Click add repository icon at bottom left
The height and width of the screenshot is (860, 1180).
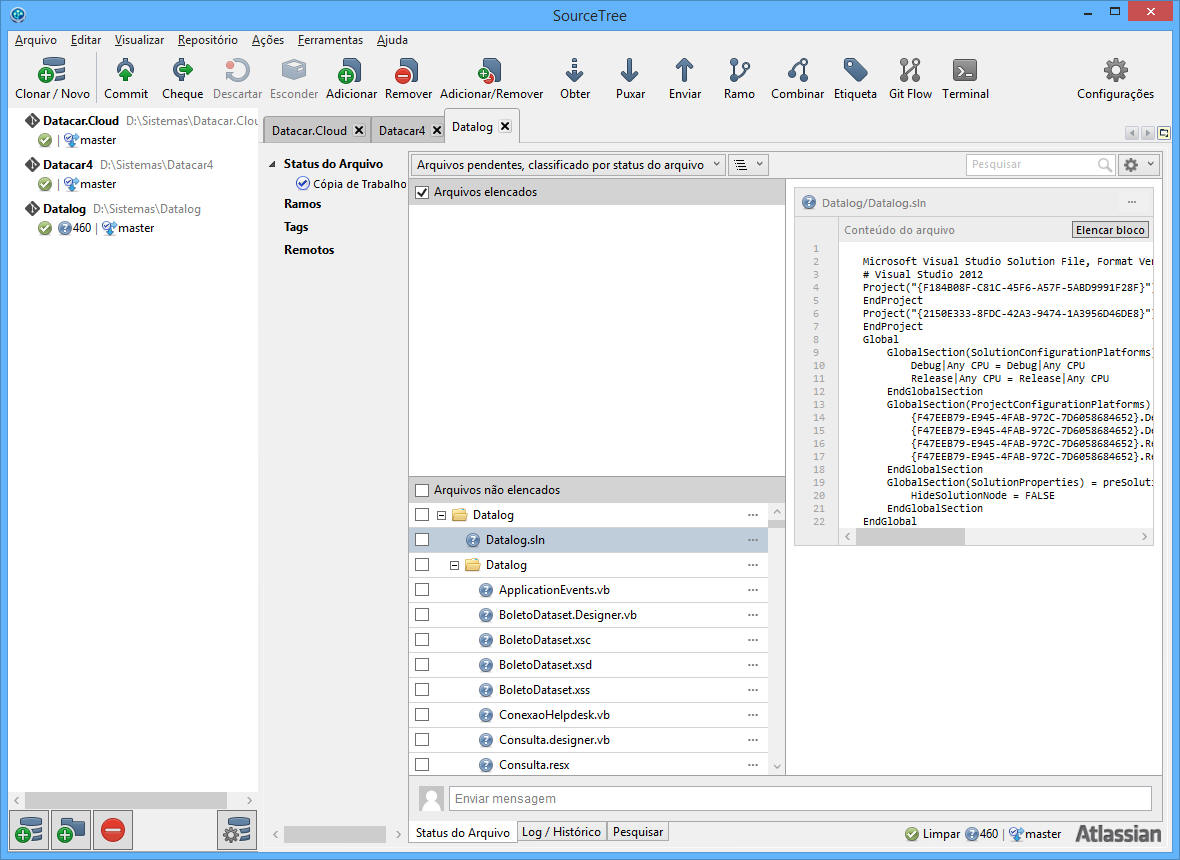click(29, 830)
